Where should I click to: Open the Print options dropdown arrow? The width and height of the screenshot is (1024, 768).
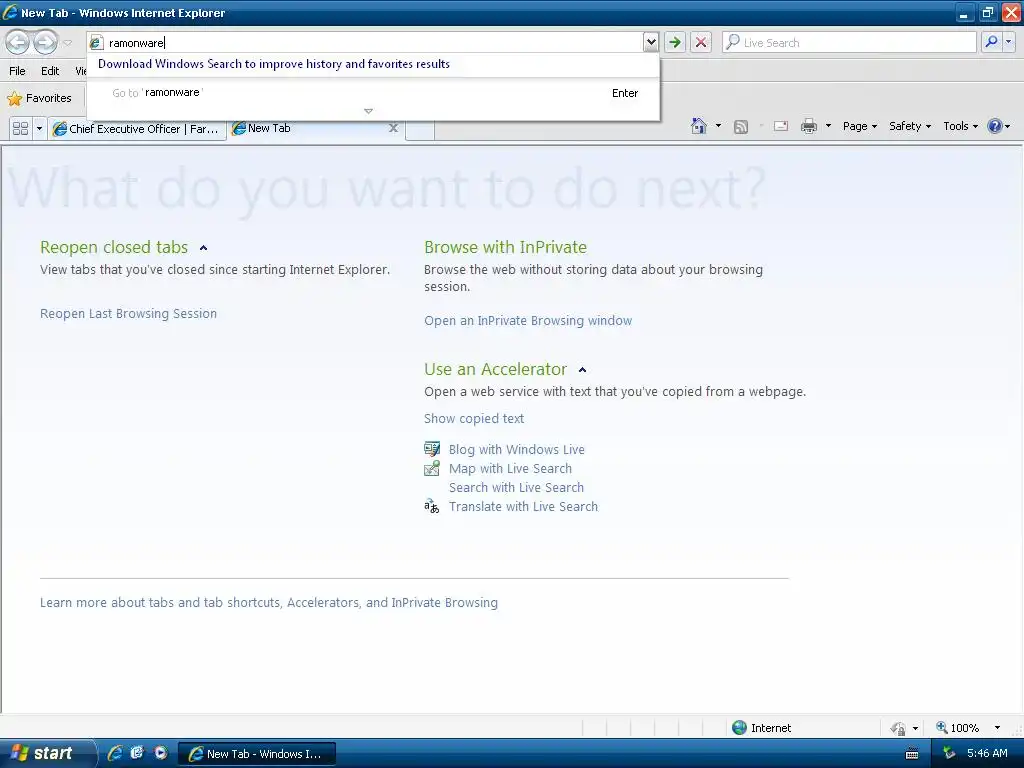click(x=828, y=126)
